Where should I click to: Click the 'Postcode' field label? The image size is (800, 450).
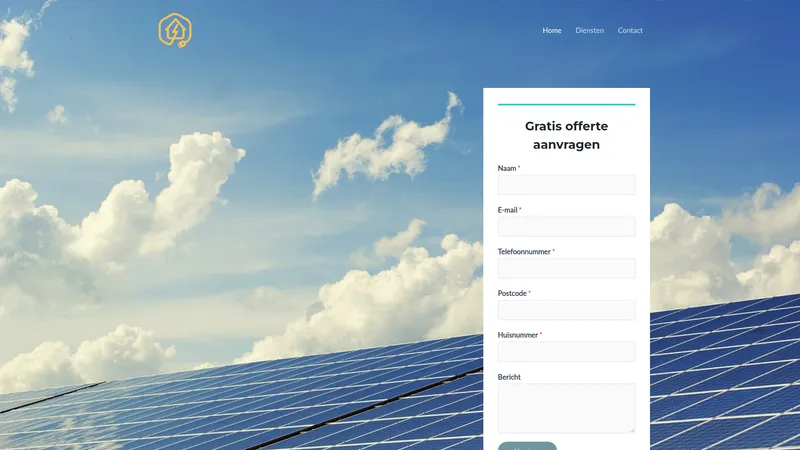coord(512,293)
